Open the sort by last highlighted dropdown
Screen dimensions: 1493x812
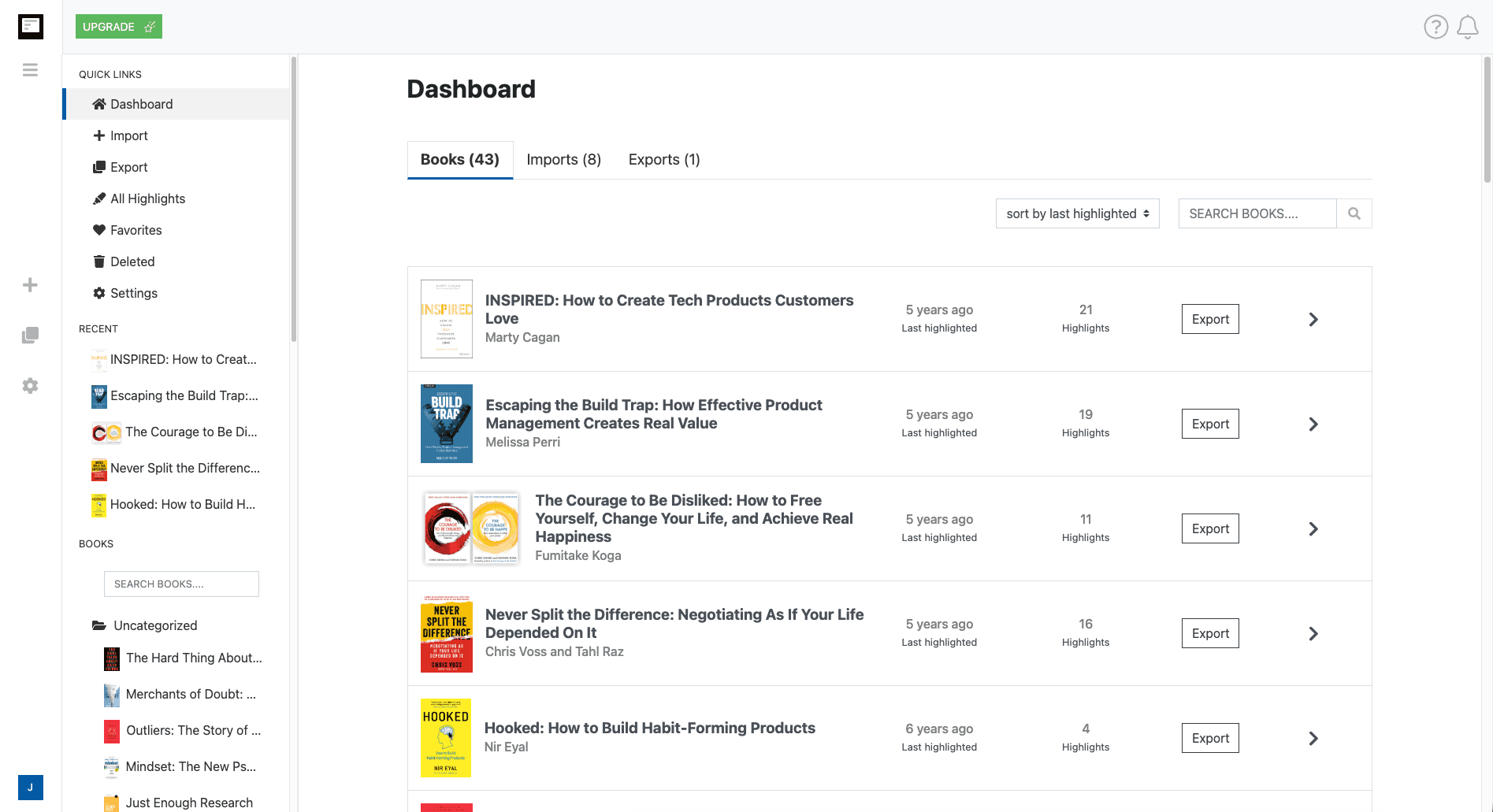click(1077, 213)
